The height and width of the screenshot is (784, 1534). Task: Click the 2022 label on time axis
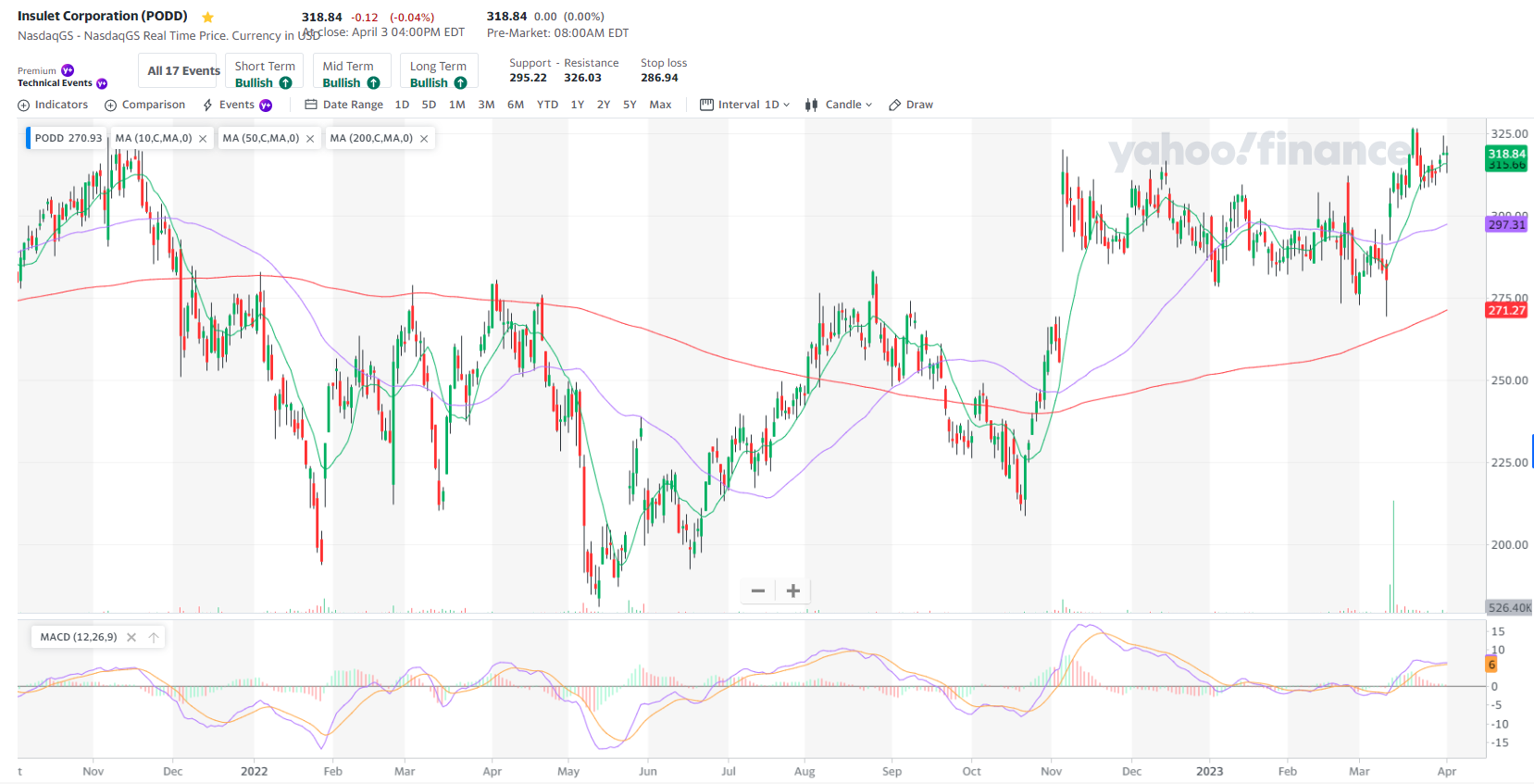click(254, 771)
